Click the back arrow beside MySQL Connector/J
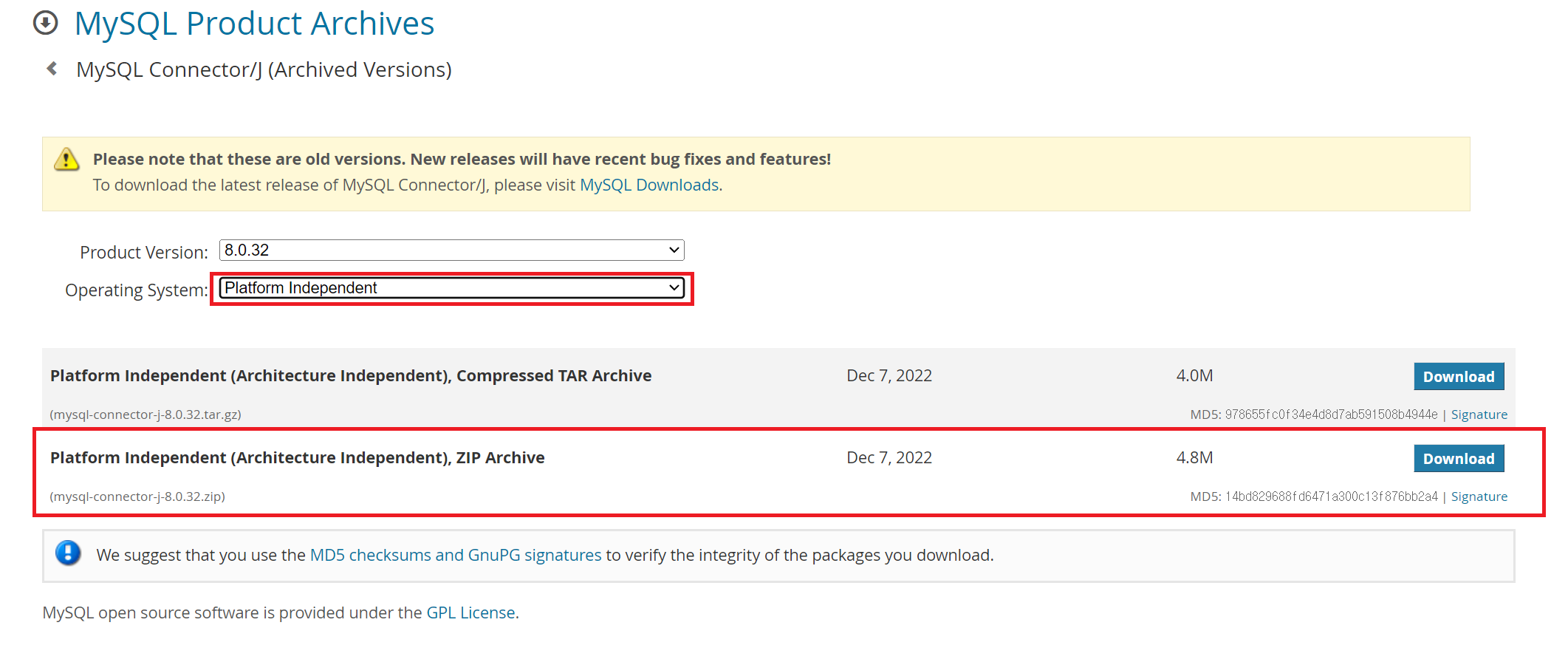 pos(52,69)
